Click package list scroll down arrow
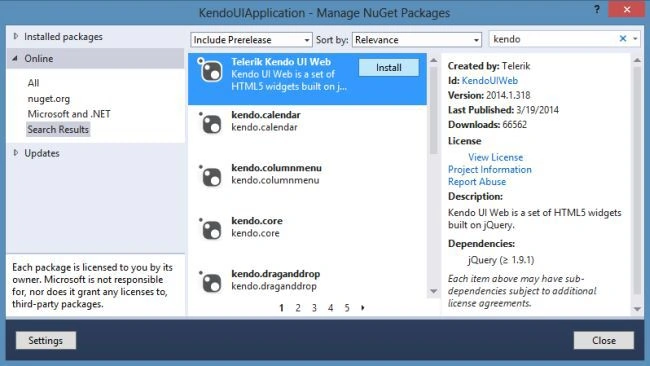650x366 pixels. [434, 291]
